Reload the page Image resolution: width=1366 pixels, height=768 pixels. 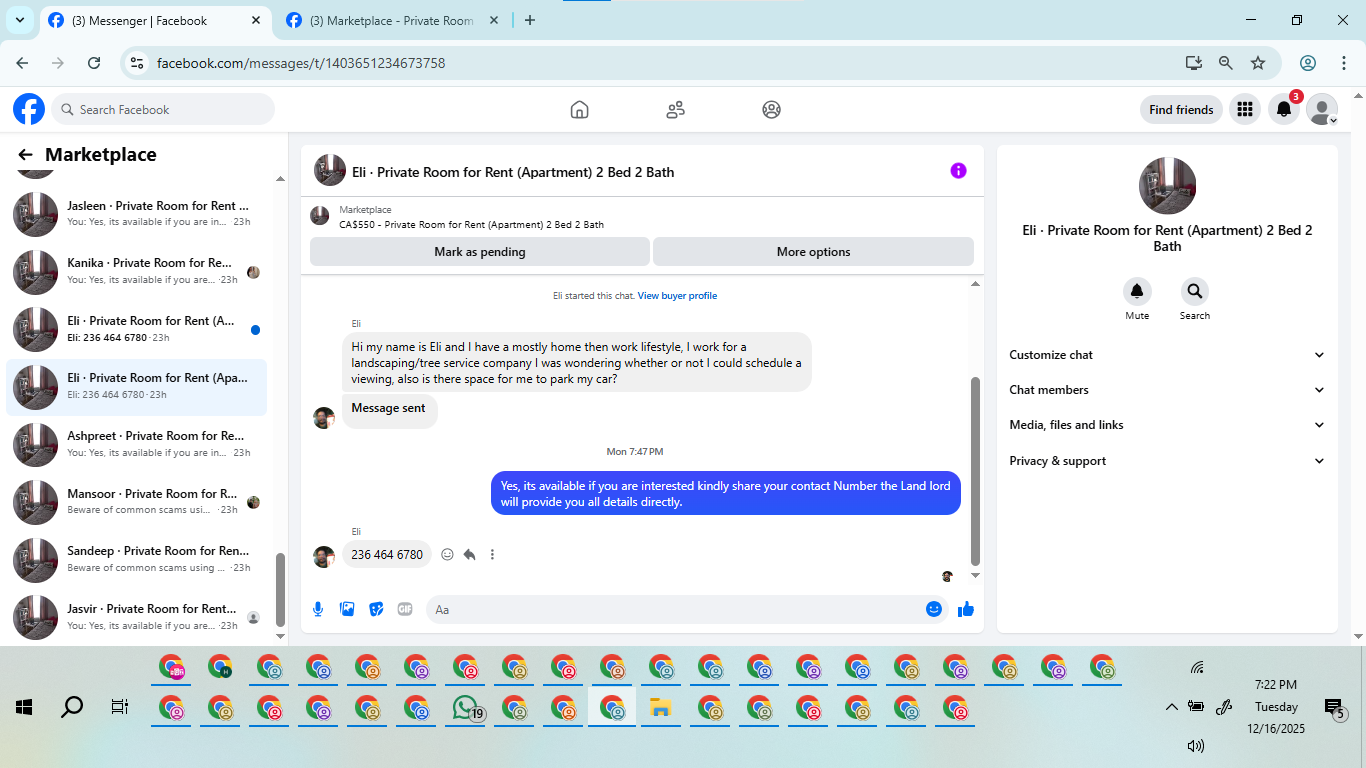pos(94,63)
